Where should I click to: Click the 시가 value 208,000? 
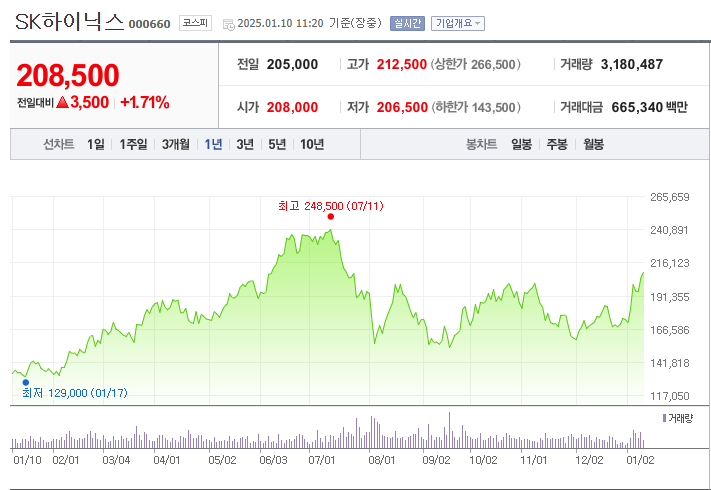tap(292, 107)
